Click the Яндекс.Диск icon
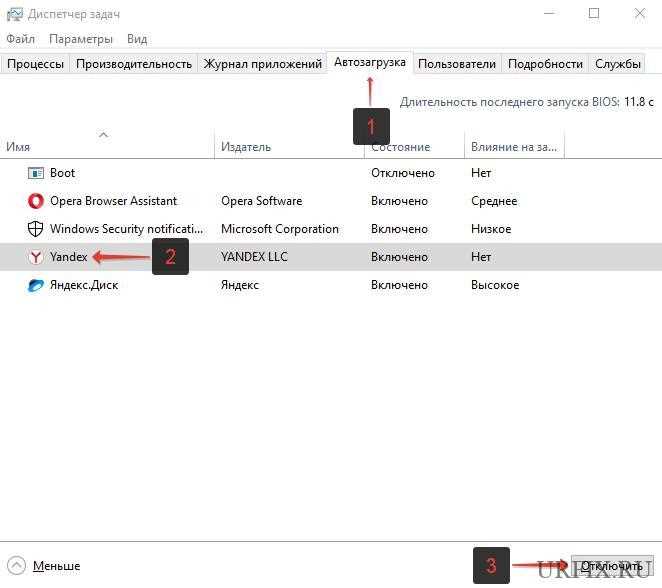Screen dimensions: 662x588 coord(35,285)
